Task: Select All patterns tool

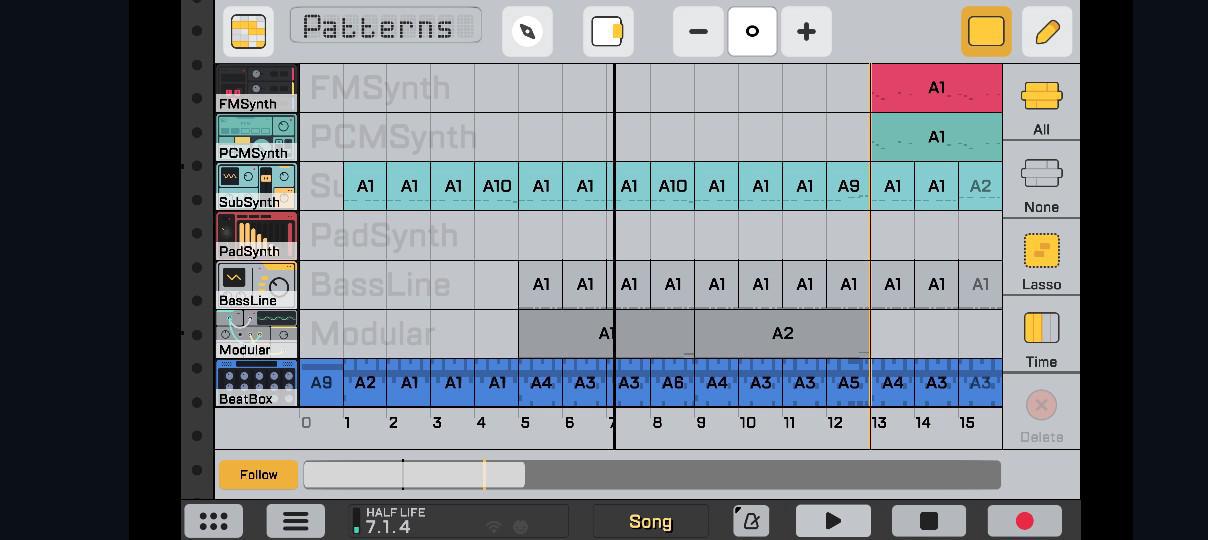Action: coord(1041,104)
